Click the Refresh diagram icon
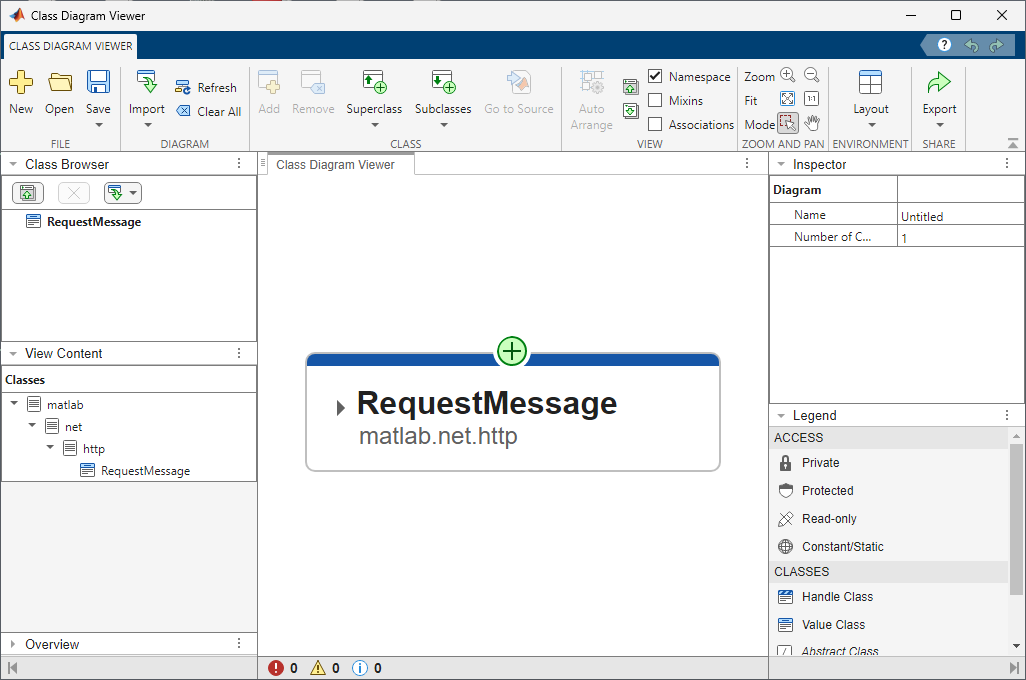1026x680 pixels. point(183,87)
